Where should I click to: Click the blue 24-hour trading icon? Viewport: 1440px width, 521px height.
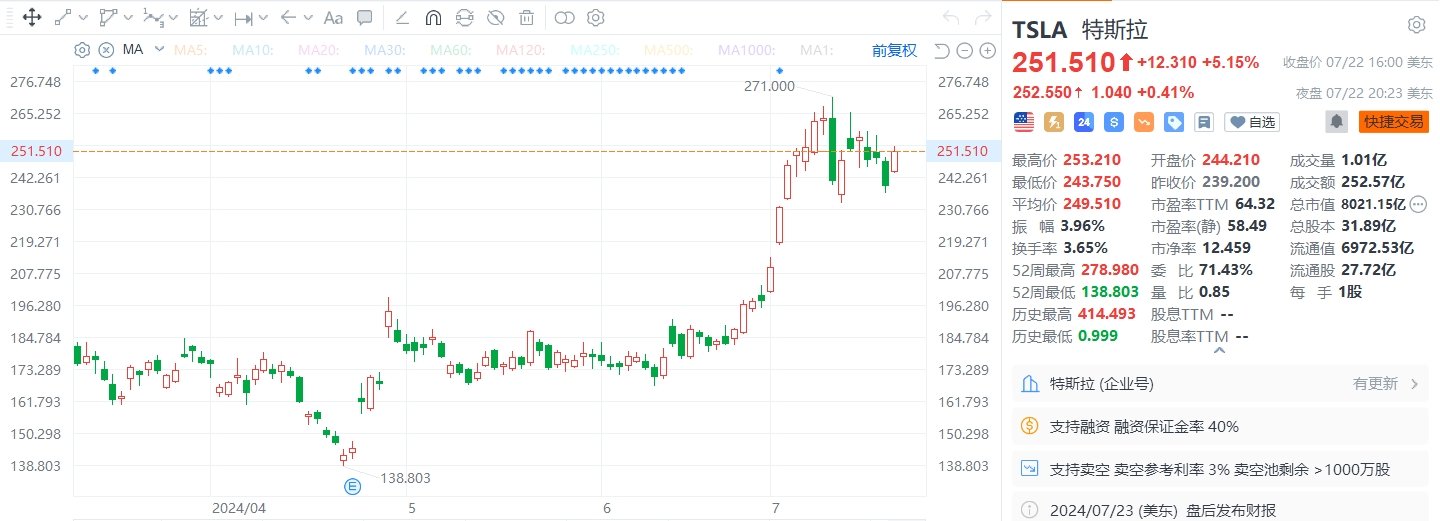coord(1084,122)
